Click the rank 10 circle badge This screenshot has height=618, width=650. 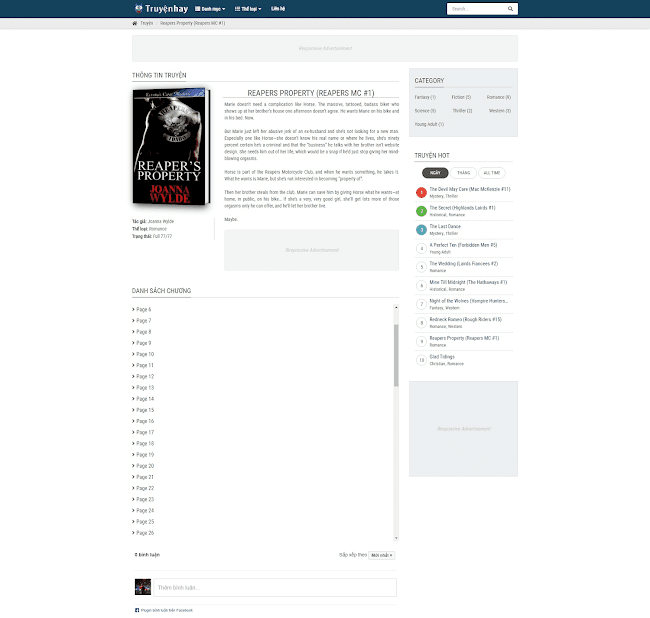click(421, 360)
